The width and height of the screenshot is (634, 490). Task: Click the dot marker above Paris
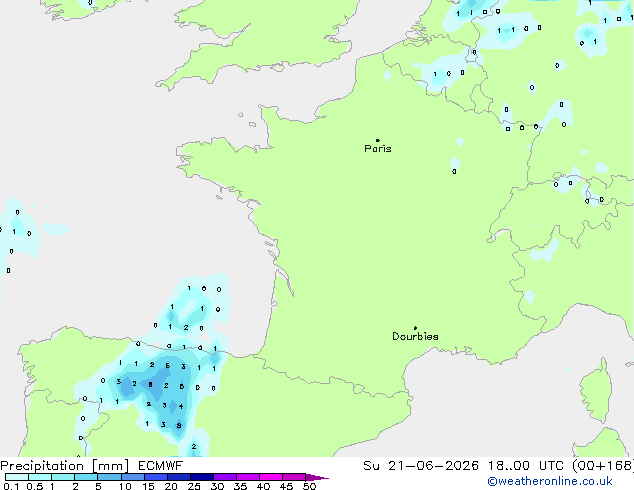coord(378,140)
